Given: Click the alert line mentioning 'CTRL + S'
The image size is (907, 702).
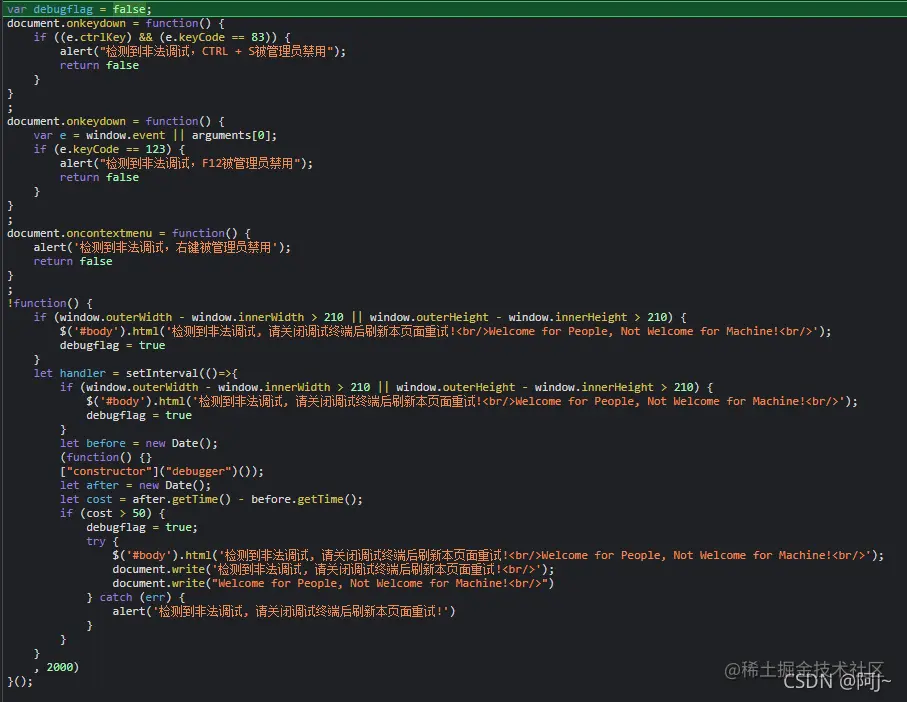Looking at the screenshot, I should [x=202, y=51].
